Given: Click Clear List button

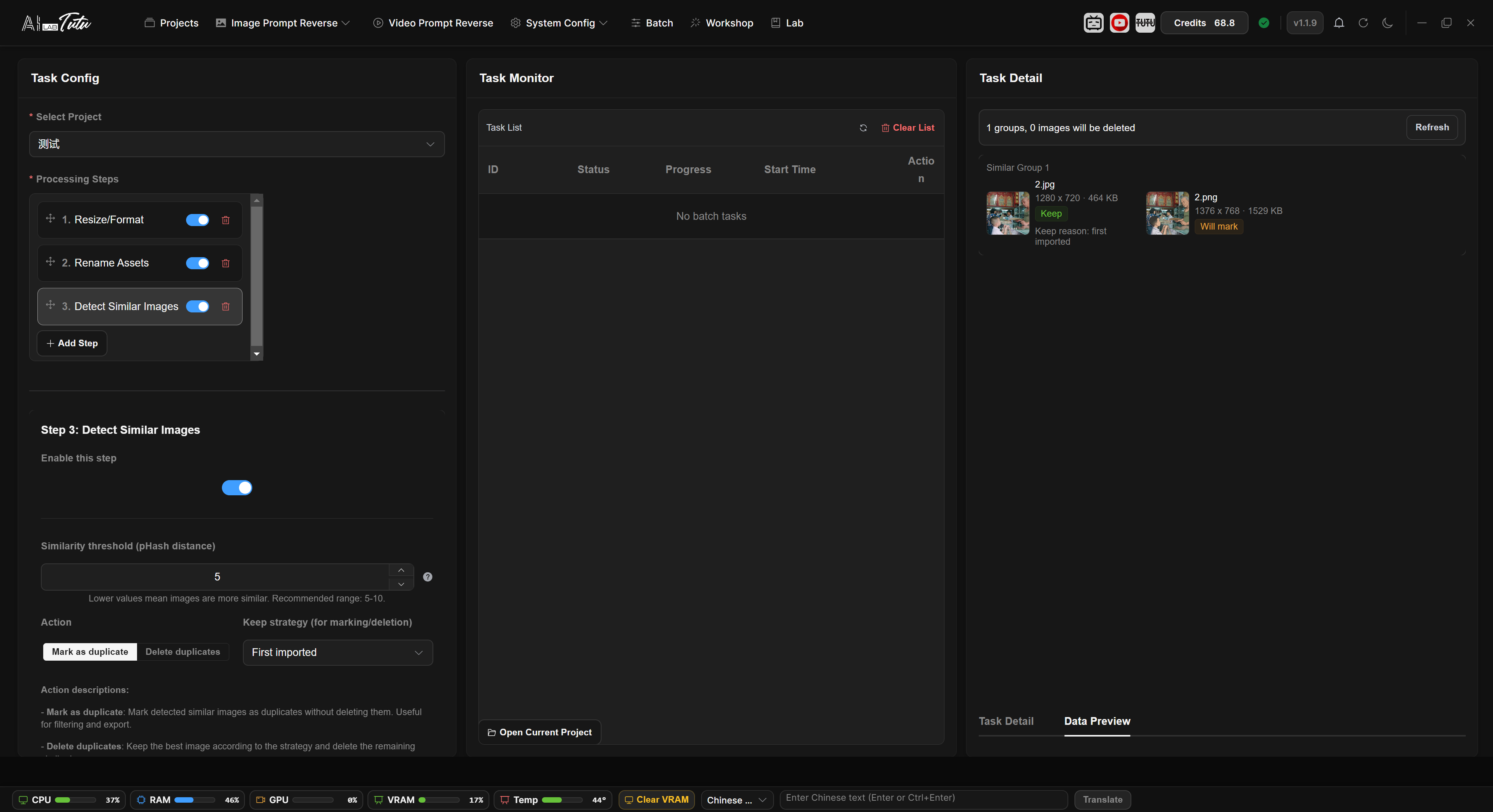Looking at the screenshot, I should (x=907, y=128).
